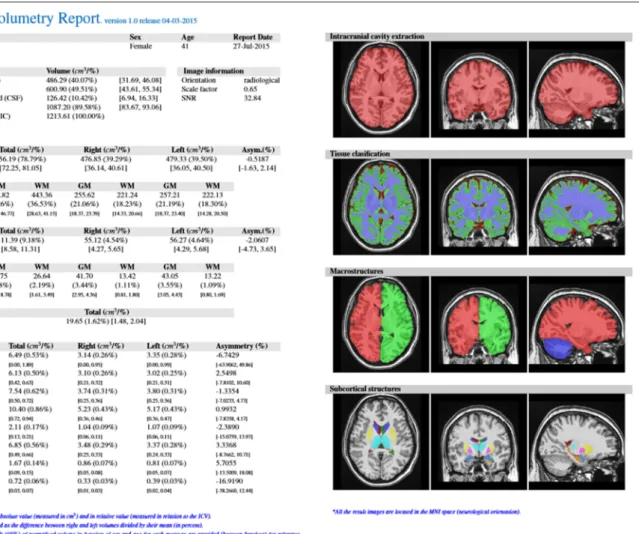Click the 'Subcortical structures' section header
This screenshot has width=639, height=534.
pos(365,388)
